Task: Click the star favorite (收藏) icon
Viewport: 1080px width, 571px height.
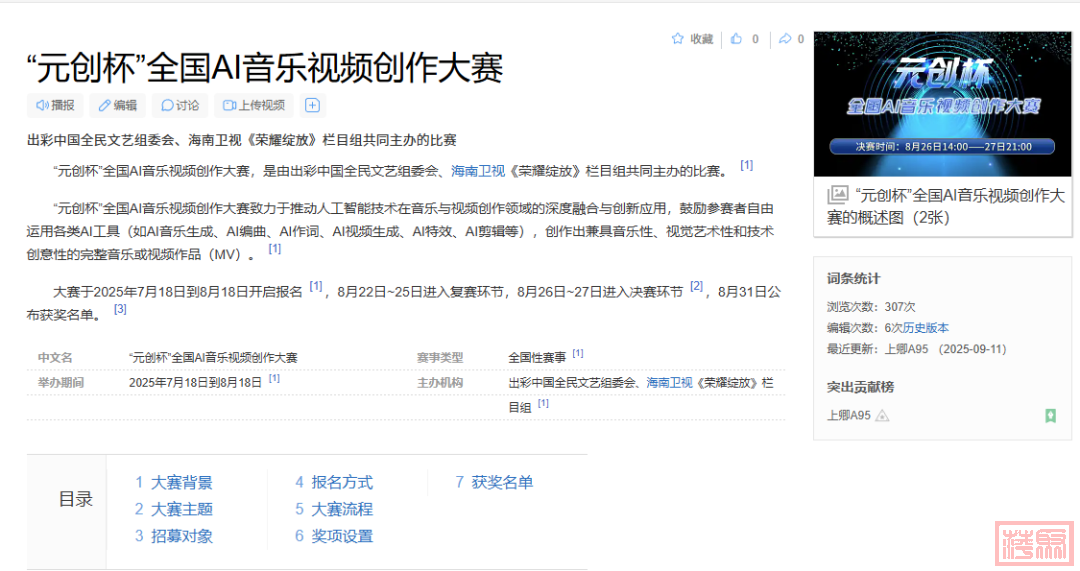Action: pyautogui.click(x=678, y=39)
